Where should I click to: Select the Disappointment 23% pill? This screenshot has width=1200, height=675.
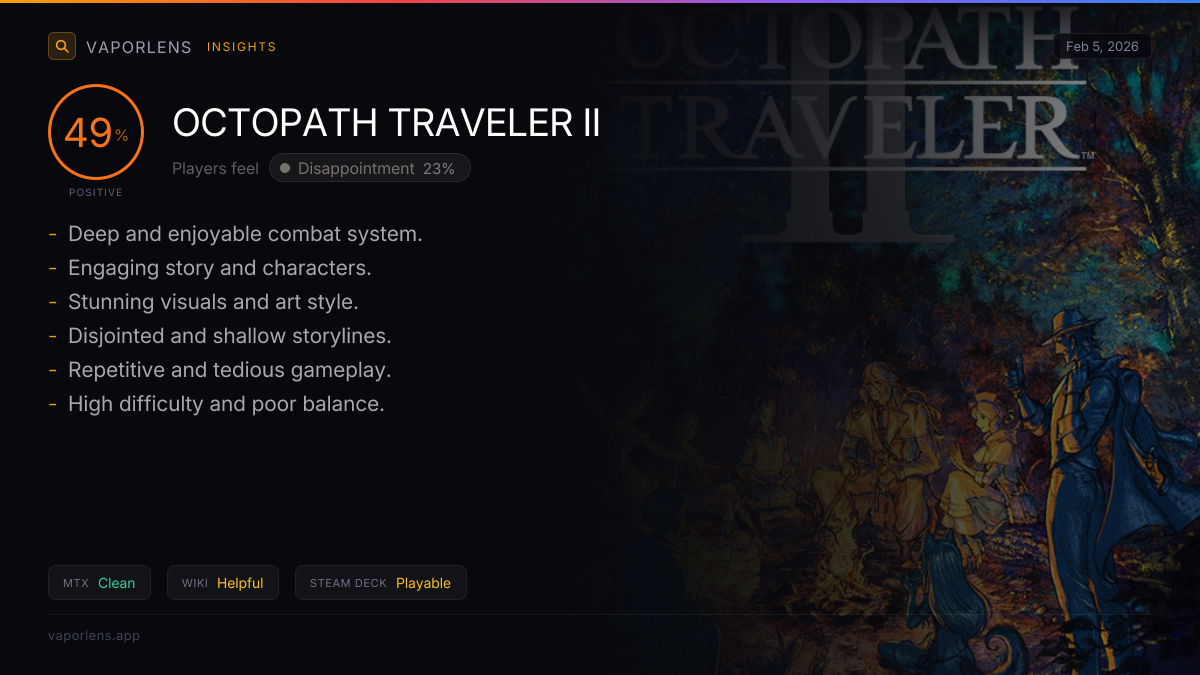[x=370, y=169]
